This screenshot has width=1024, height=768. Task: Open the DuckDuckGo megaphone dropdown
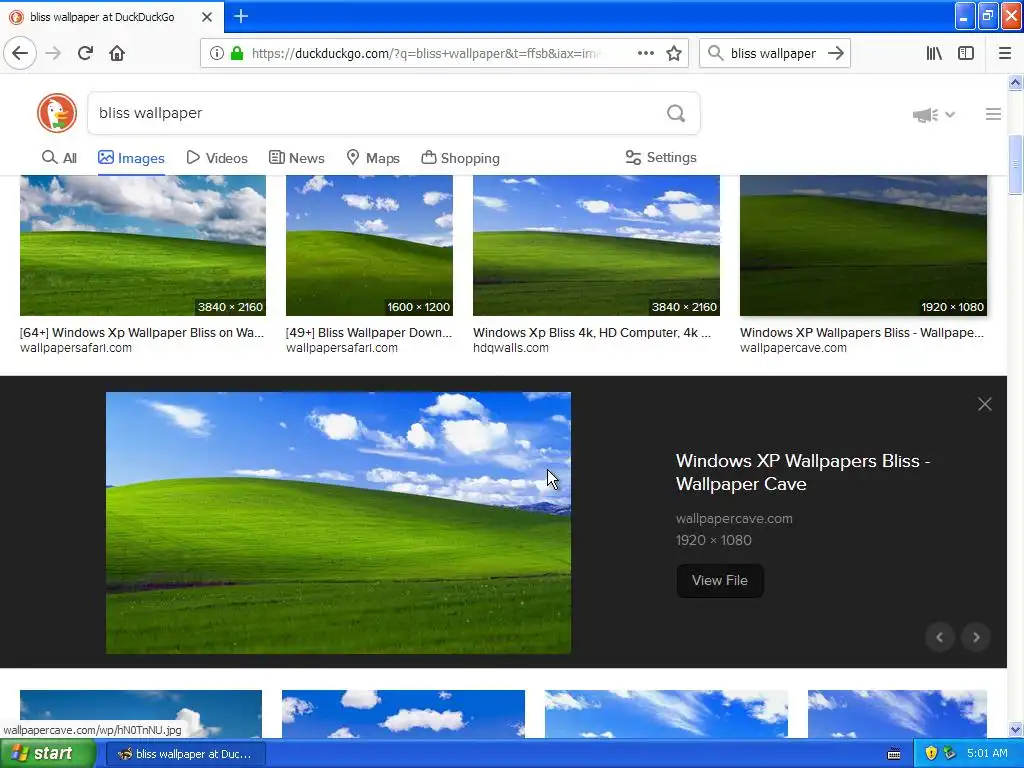pos(933,115)
